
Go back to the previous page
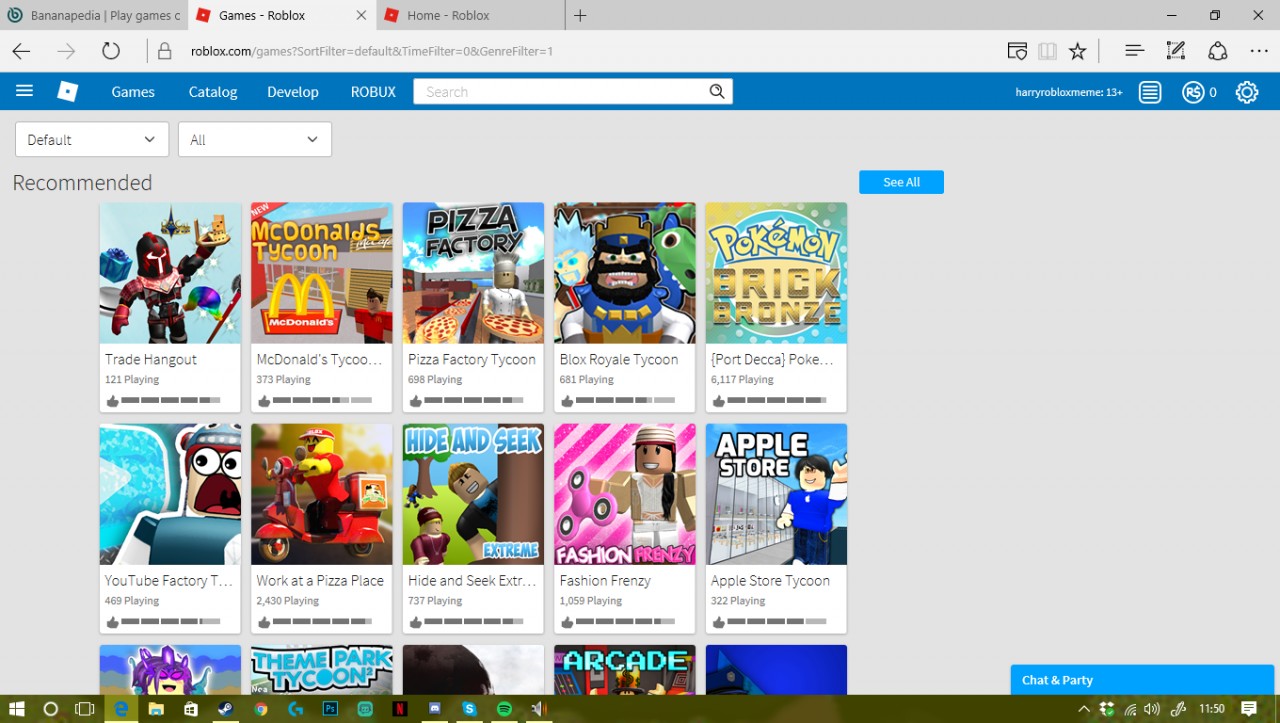click(21, 51)
